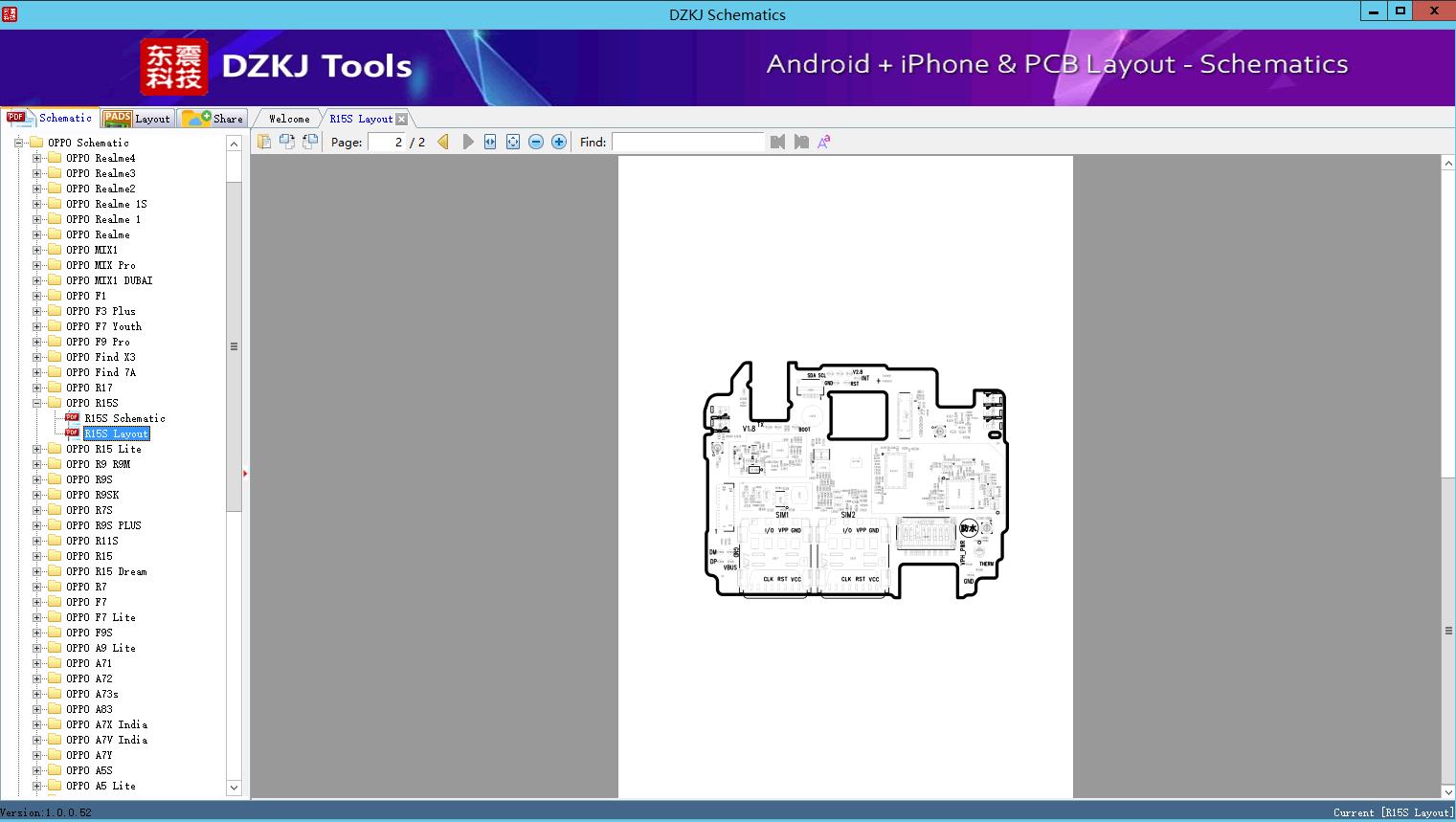Toggle match case search option
This screenshot has width=1456, height=822.
tap(823, 142)
